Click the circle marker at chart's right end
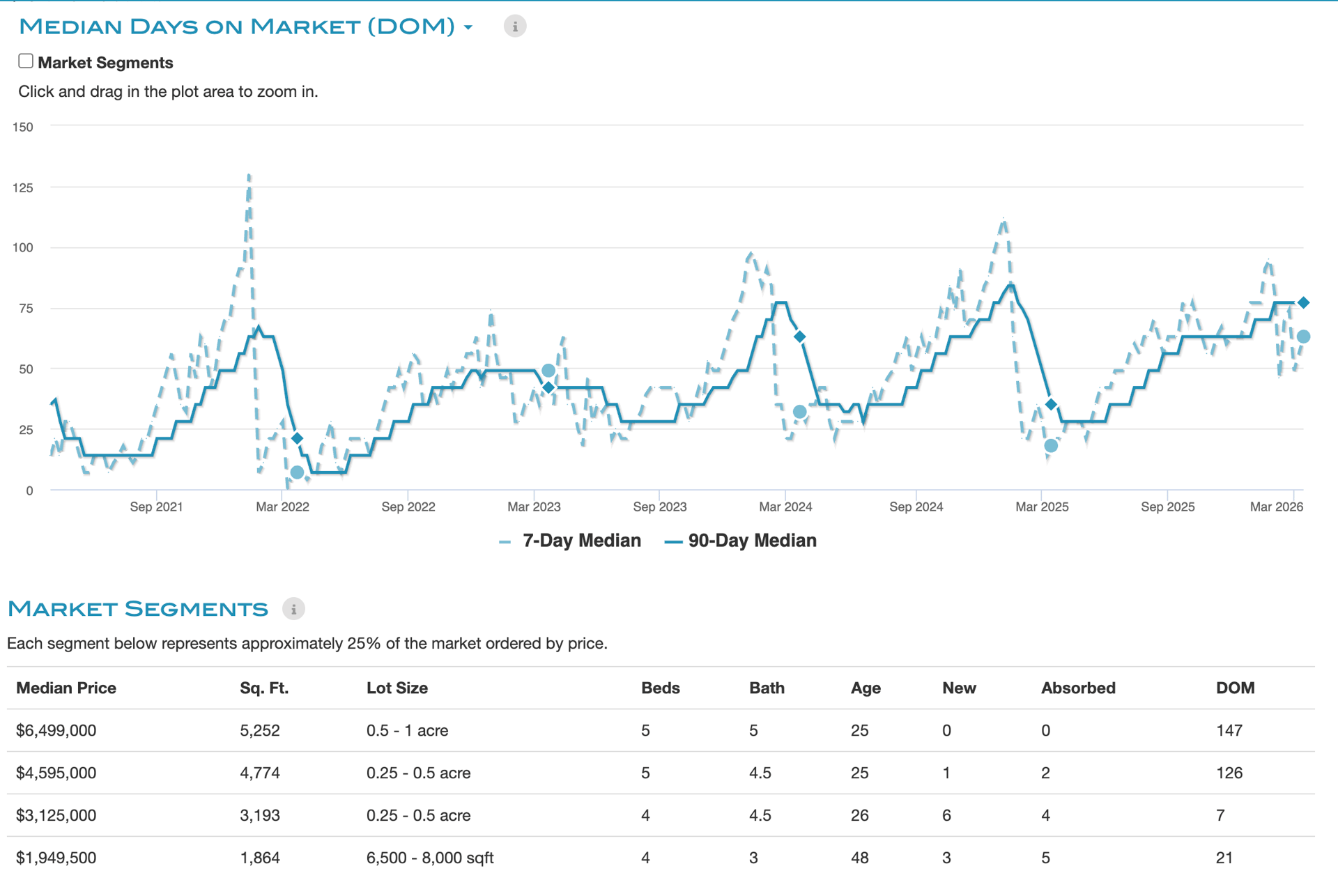The image size is (1338, 896). tap(1303, 337)
